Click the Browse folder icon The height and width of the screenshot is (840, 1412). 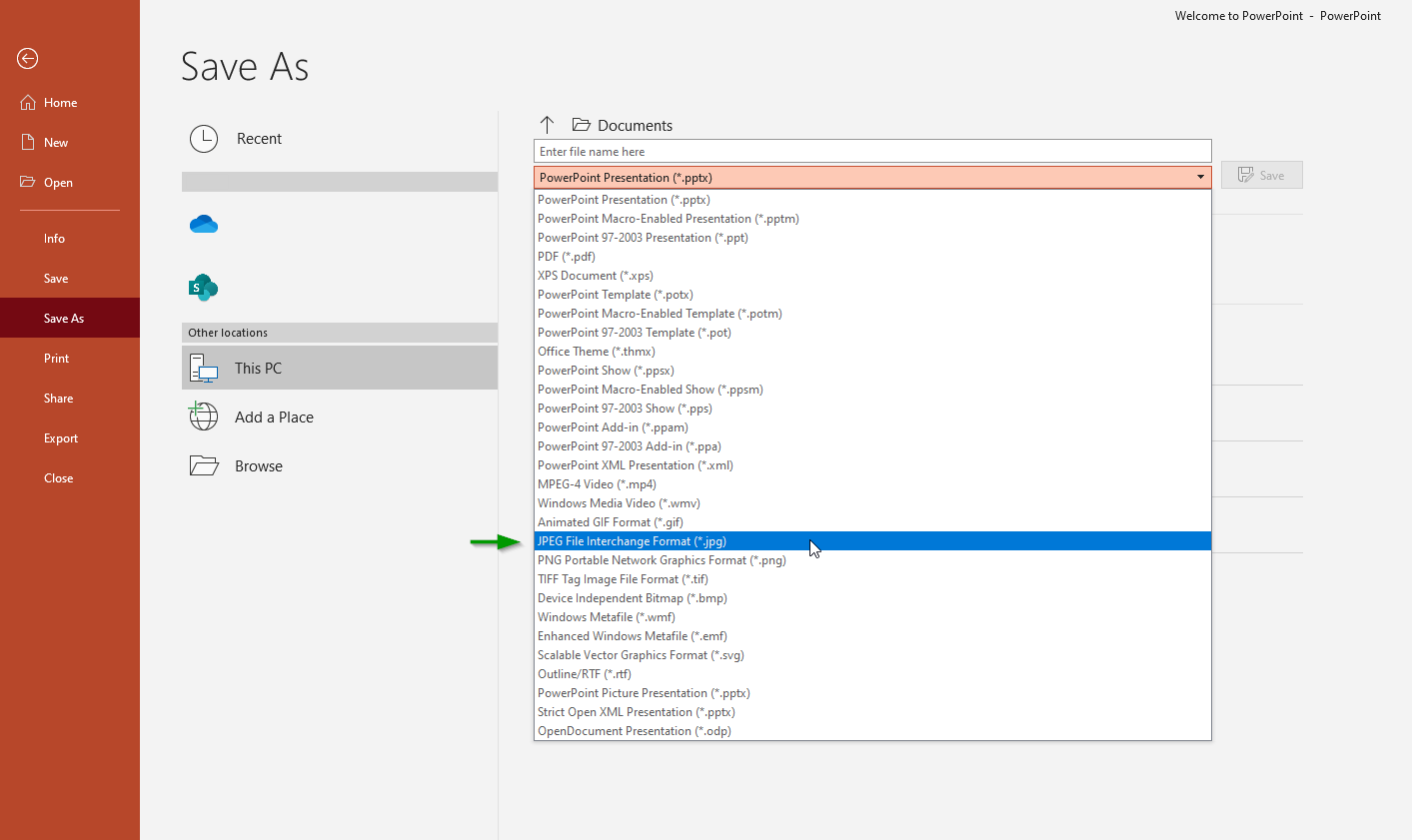[x=204, y=465]
